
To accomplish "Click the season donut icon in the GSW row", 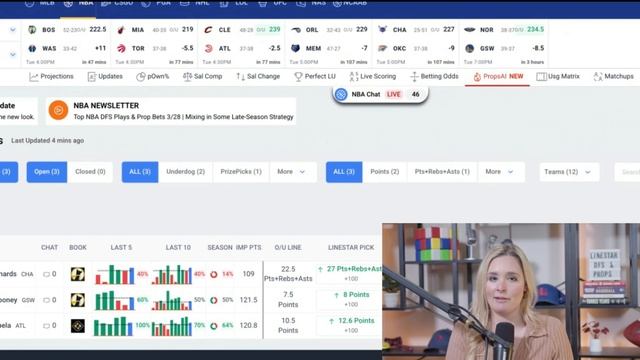I will 213,300.
